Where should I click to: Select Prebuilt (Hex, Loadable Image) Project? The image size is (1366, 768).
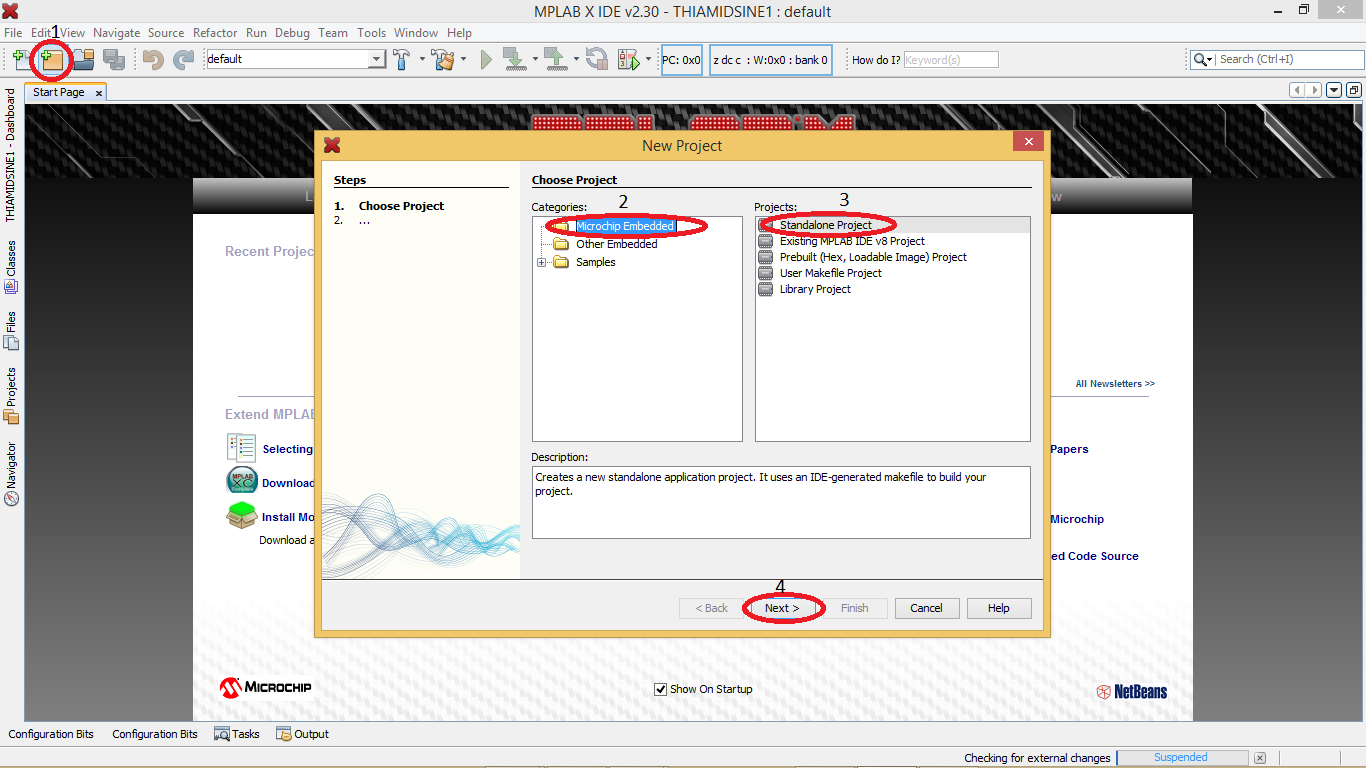tap(873, 257)
